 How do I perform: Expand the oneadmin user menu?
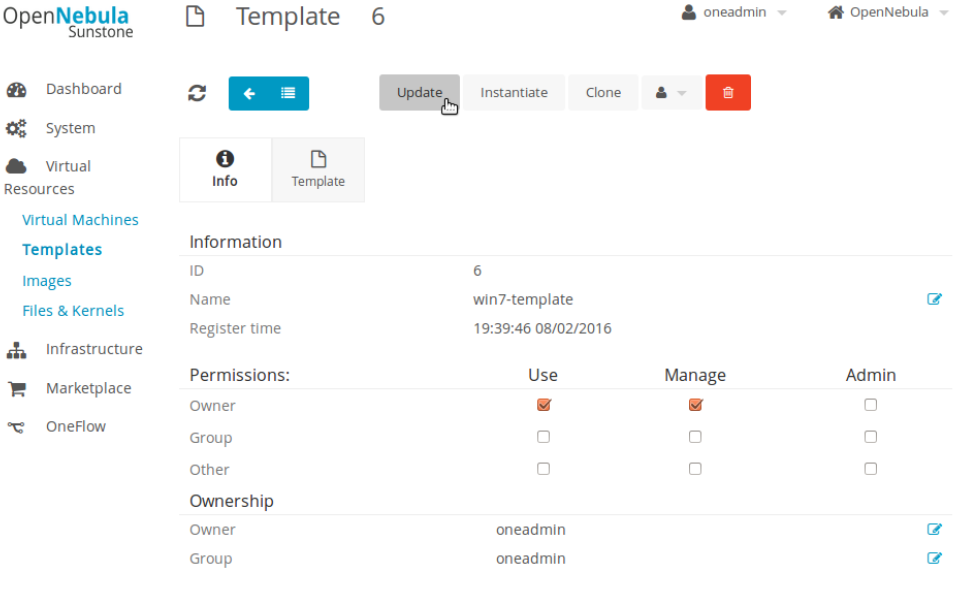coord(734,13)
